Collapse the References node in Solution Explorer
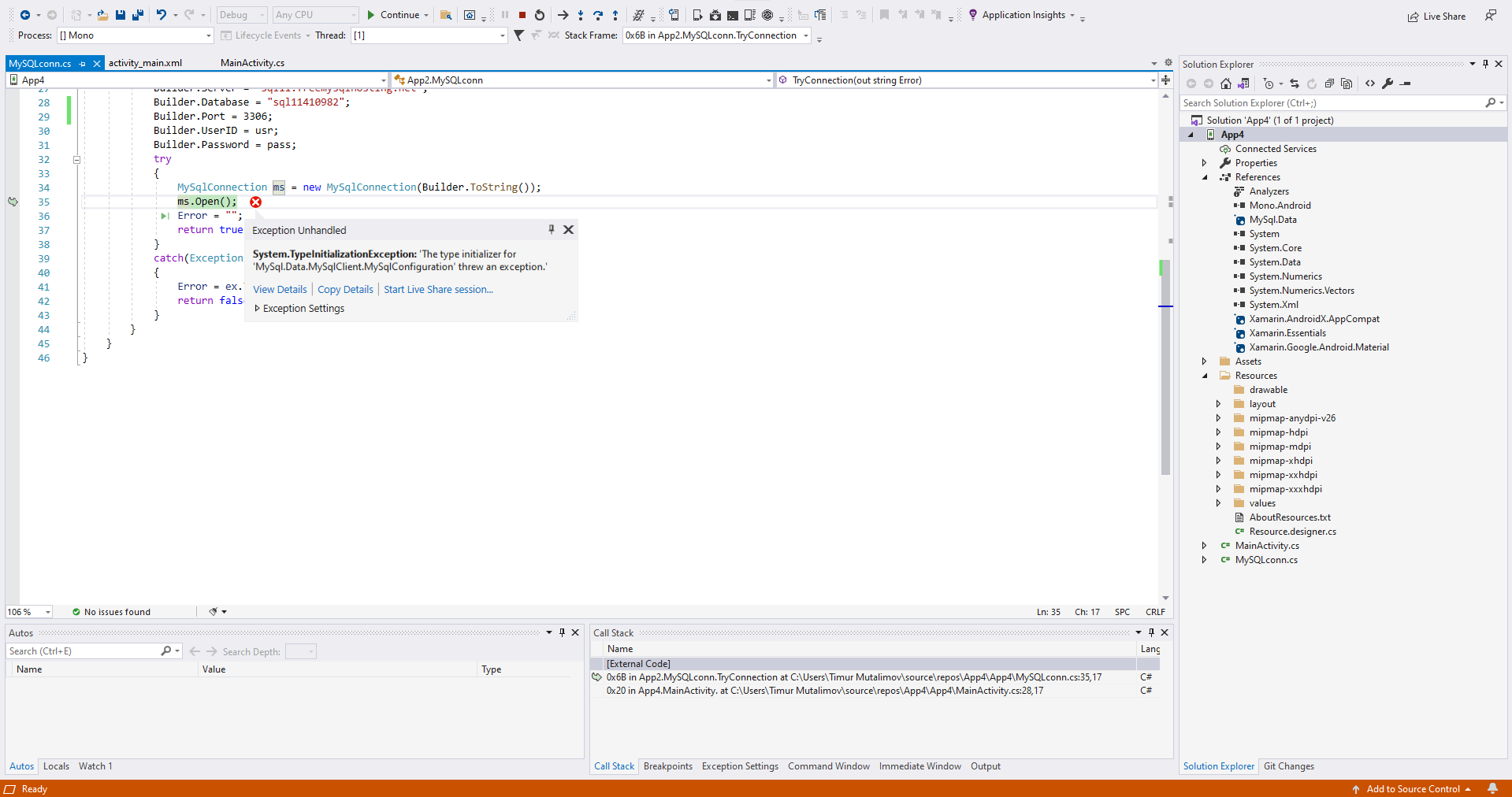This screenshot has height=797, width=1512. (x=1205, y=177)
